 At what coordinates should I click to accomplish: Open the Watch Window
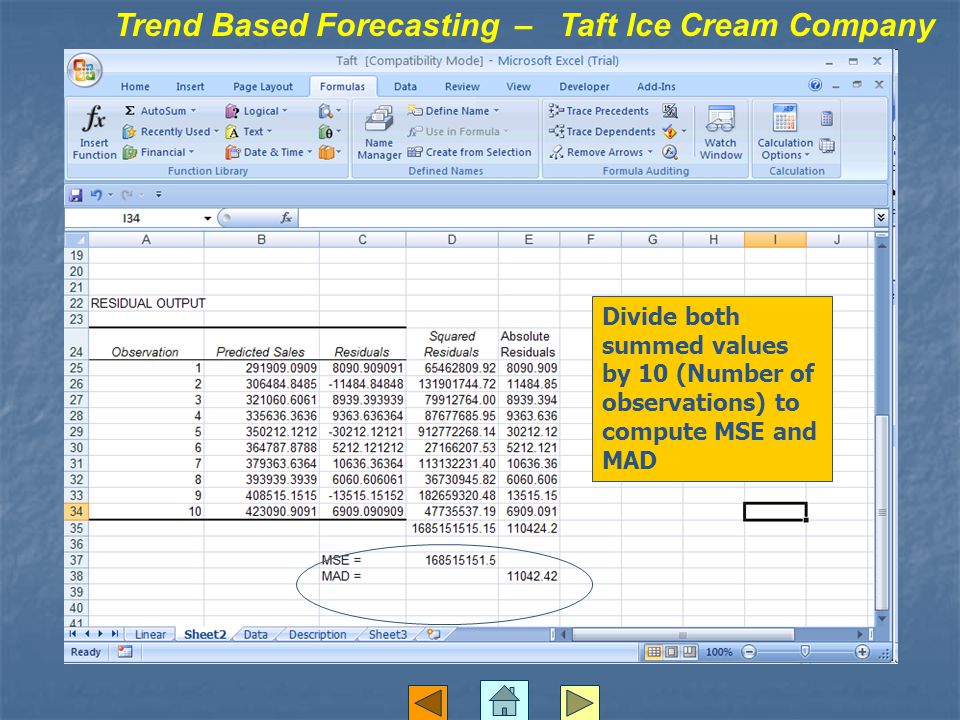click(x=721, y=132)
